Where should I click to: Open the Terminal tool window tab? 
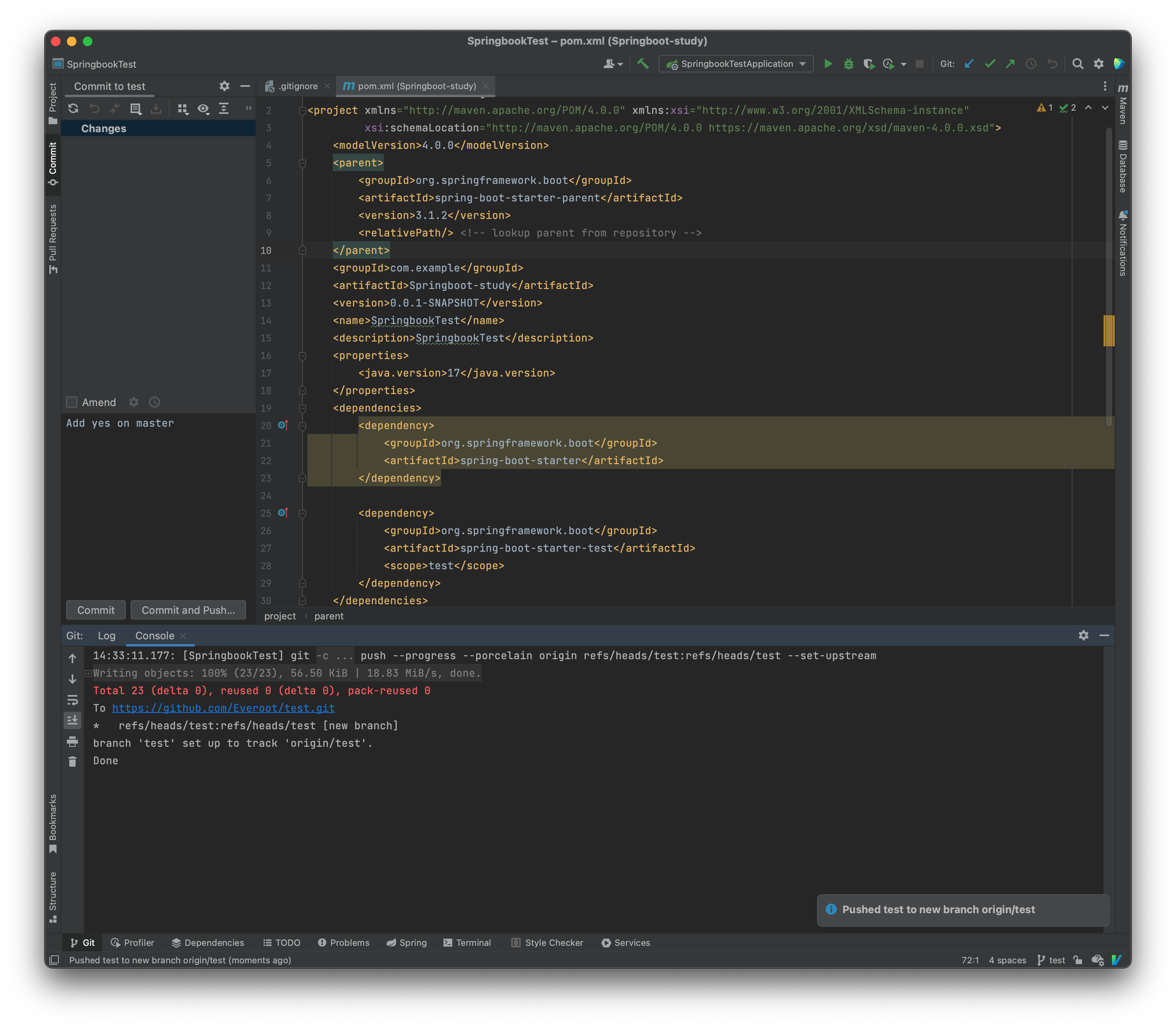pos(467,943)
